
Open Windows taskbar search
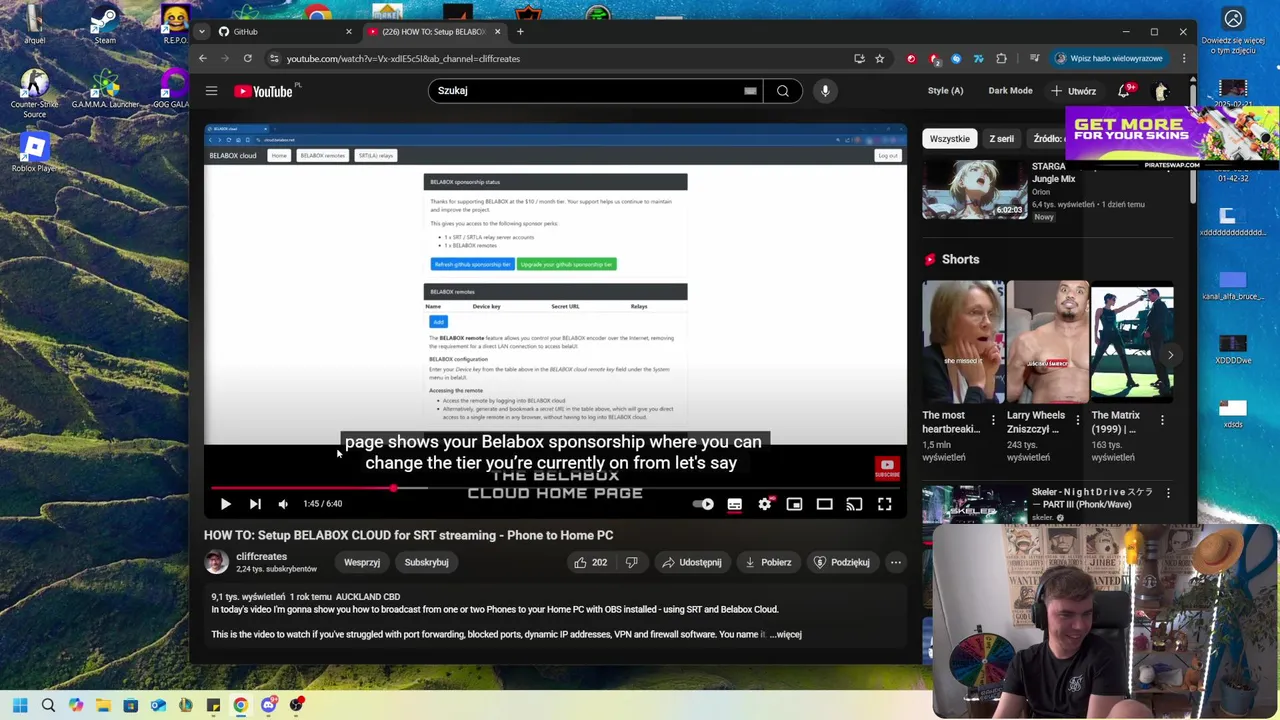pyautogui.click(x=48, y=705)
